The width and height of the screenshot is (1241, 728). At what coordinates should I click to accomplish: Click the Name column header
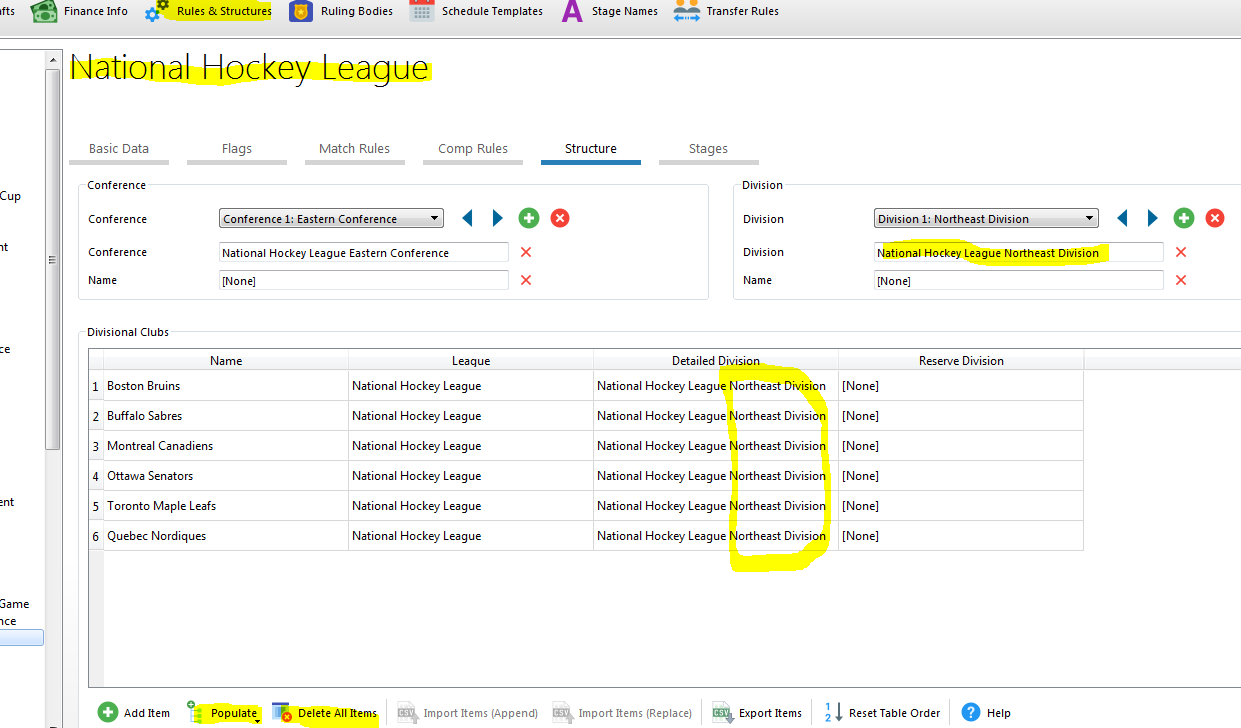pyautogui.click(x=226, y=360)
